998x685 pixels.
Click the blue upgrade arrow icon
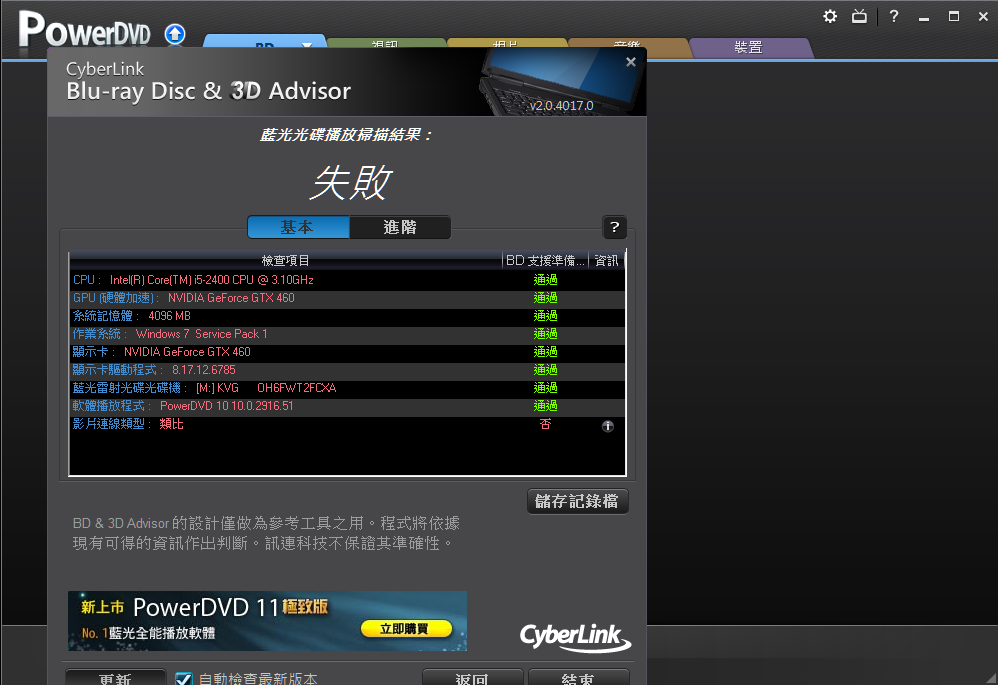(x=175, y=34)
